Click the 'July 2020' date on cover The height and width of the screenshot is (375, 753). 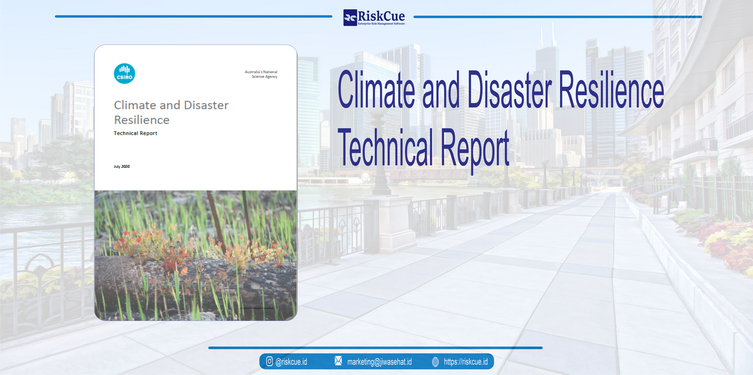pyautogui.click(x=121, y=167)
